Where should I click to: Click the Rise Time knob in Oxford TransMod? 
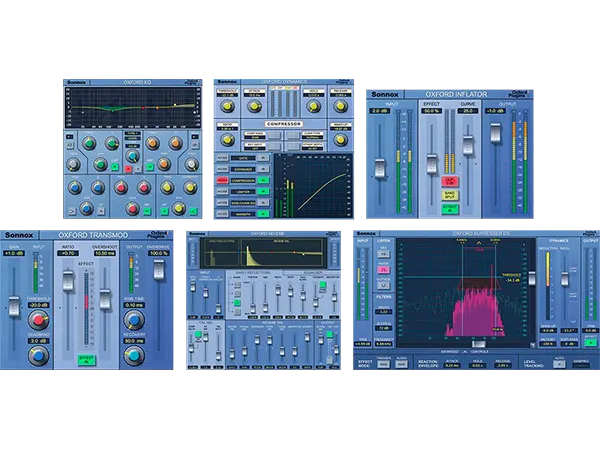134,320
